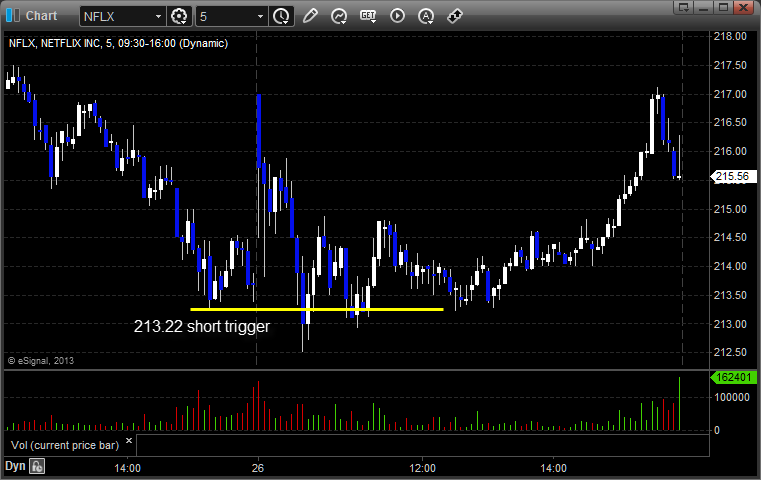This screenshot has width=761, height=480.
Task: Toggle the lock icon beside Dyn
Action: pyautogui.click(x=37, y=466)
